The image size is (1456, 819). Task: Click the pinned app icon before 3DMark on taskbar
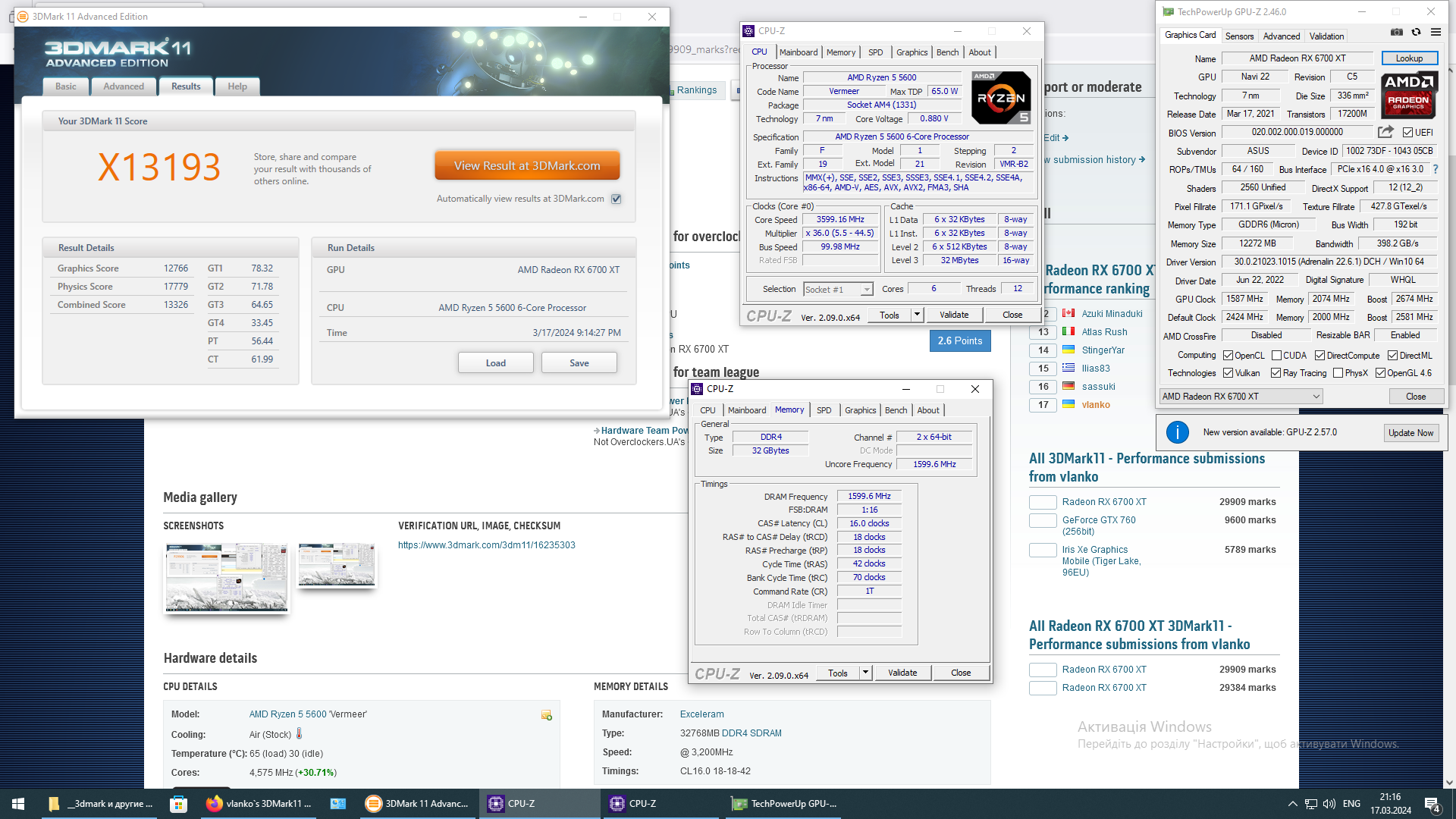click(338, 804)
